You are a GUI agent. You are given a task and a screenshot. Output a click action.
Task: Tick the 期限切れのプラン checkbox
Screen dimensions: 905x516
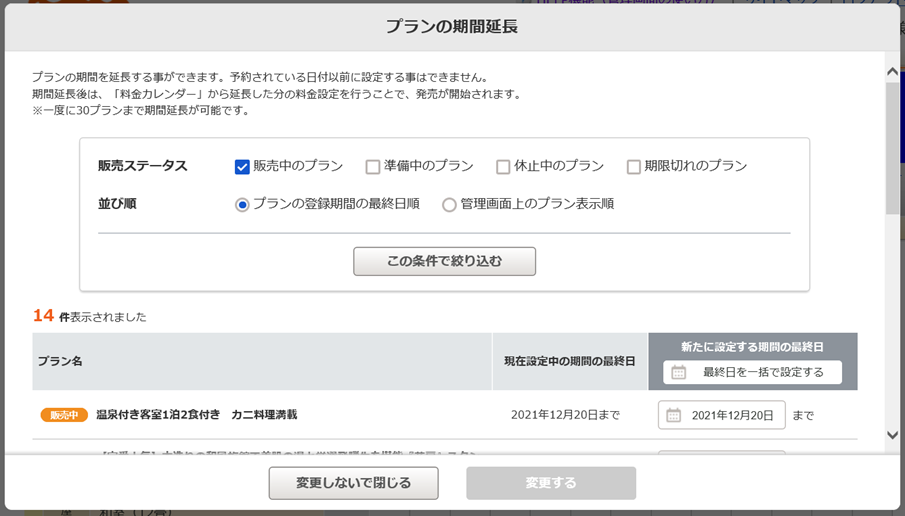[634, 167]
